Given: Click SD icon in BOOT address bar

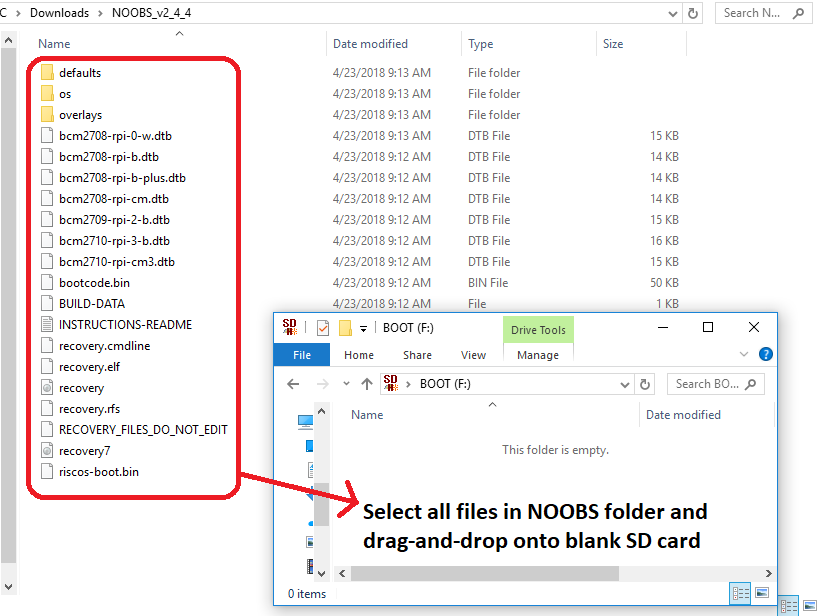Looking at the screenshot, I should [x=391, y=383].
